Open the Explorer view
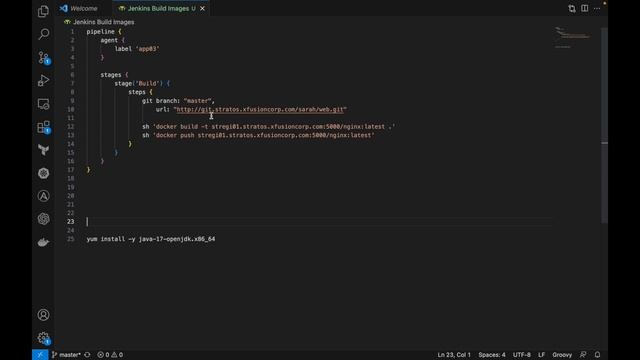 coord(43,11)
